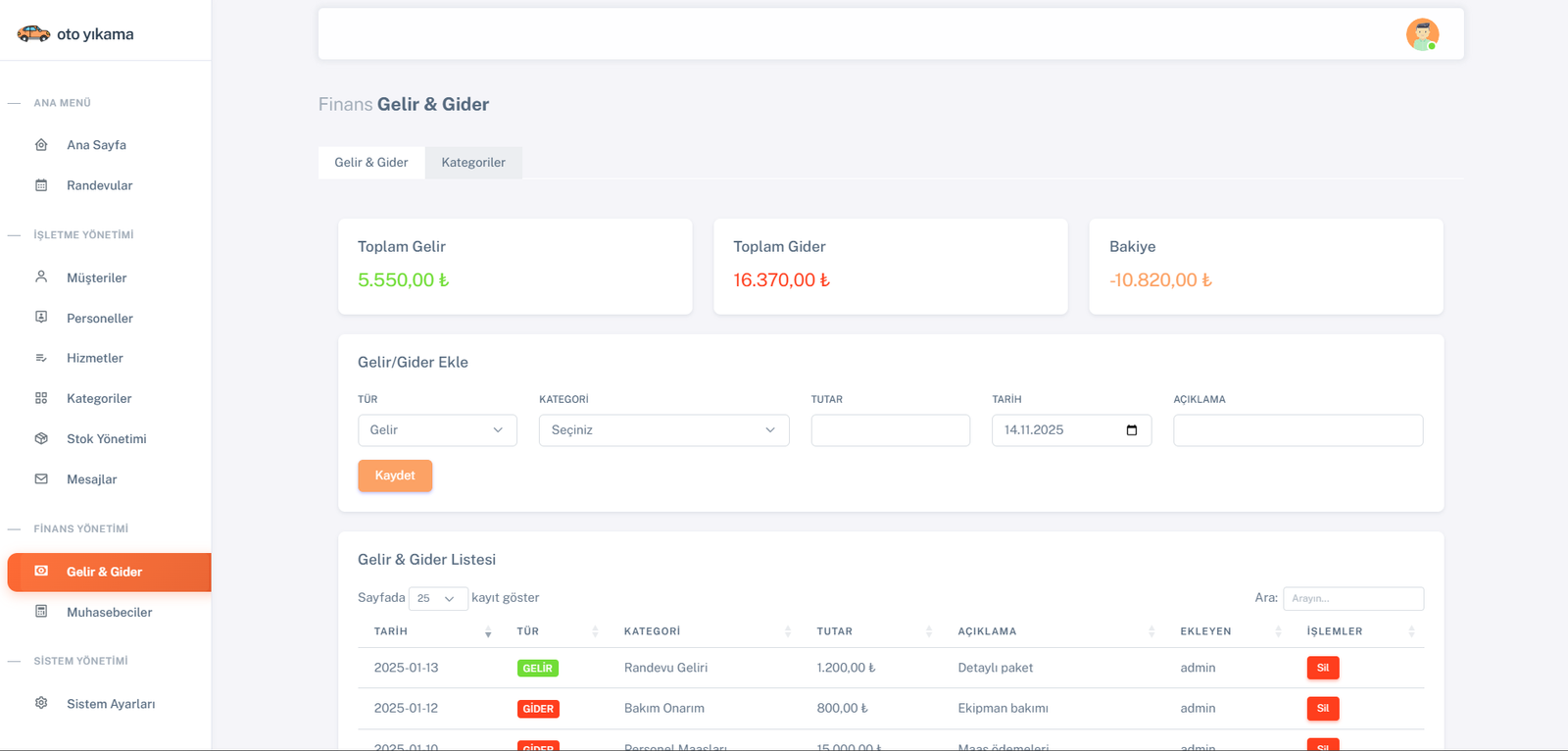1568x751 pixels.
Task: Click the box icon beside Stok Yönetimi
Action: [41, 439]
